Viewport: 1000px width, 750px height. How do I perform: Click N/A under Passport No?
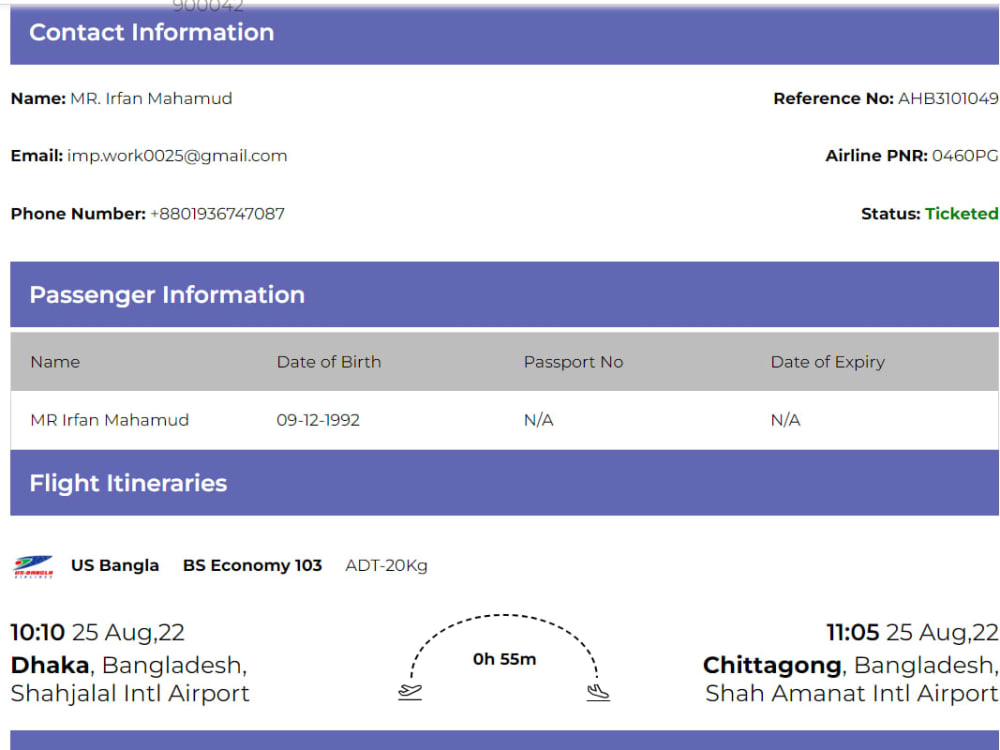point(538,420)
